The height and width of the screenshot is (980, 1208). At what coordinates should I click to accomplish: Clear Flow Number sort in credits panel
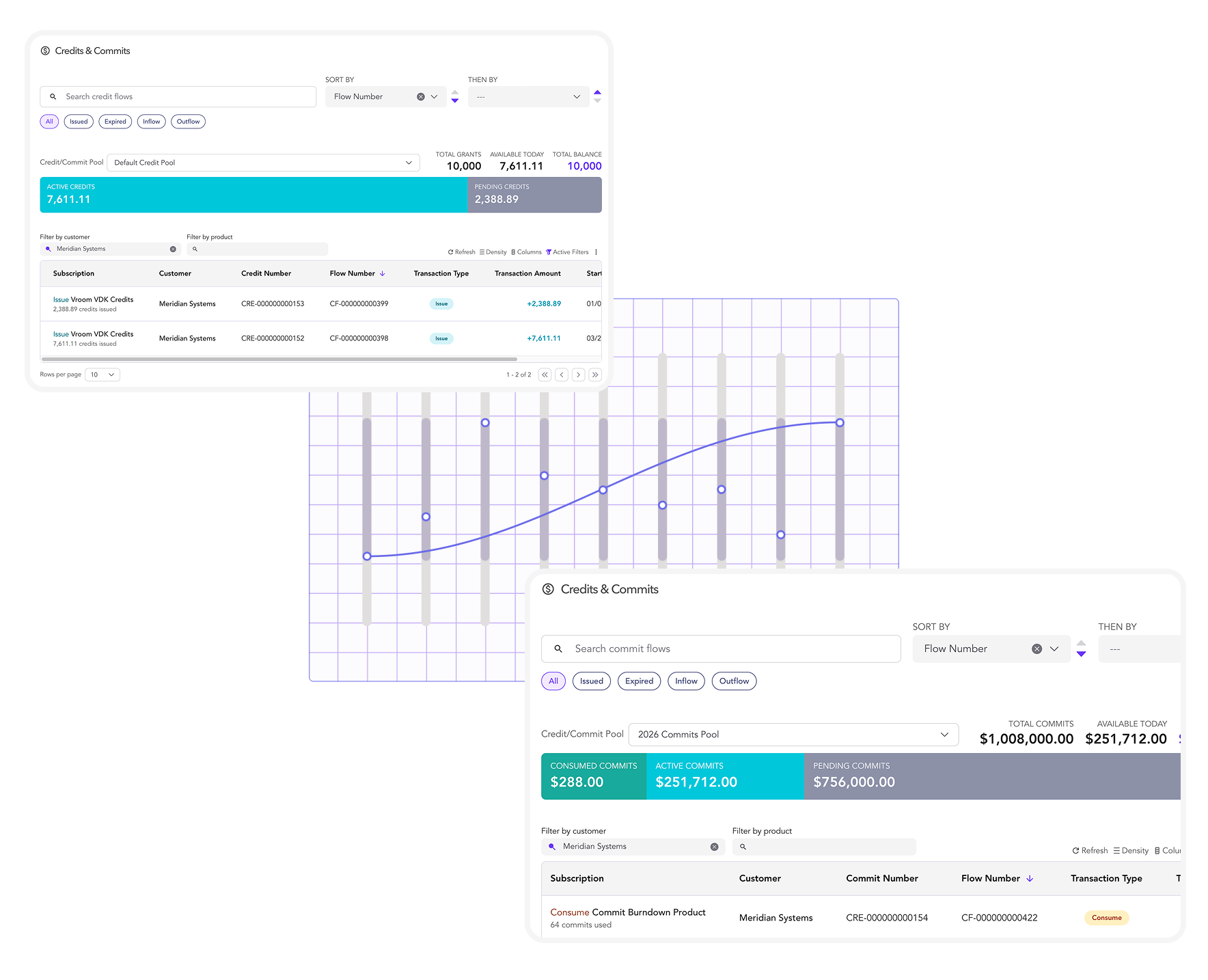pos(421,97)
